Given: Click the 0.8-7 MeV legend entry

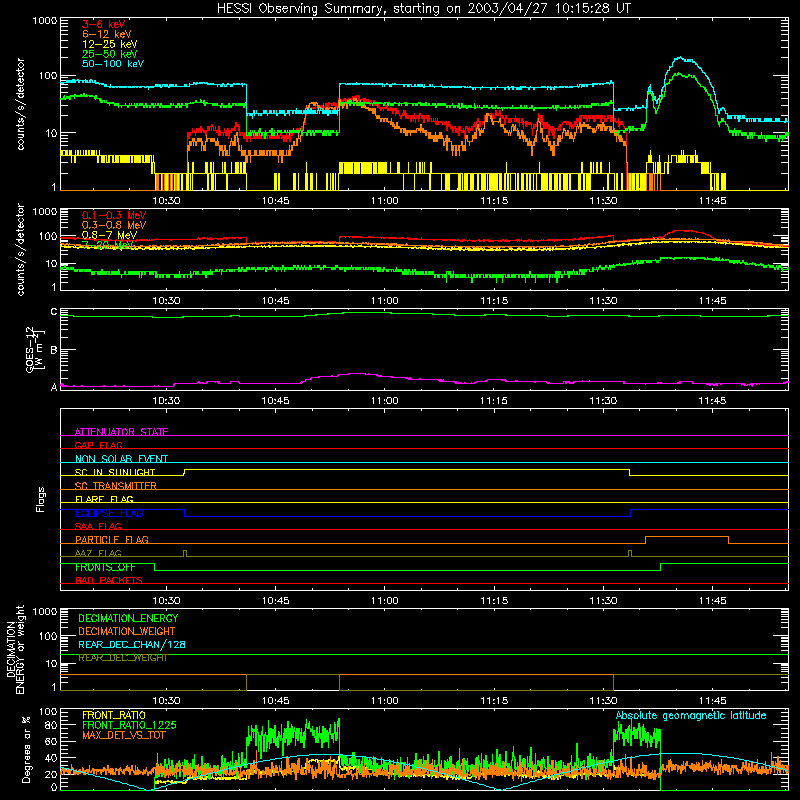Looking at the screenshot, I should point(109,235).
